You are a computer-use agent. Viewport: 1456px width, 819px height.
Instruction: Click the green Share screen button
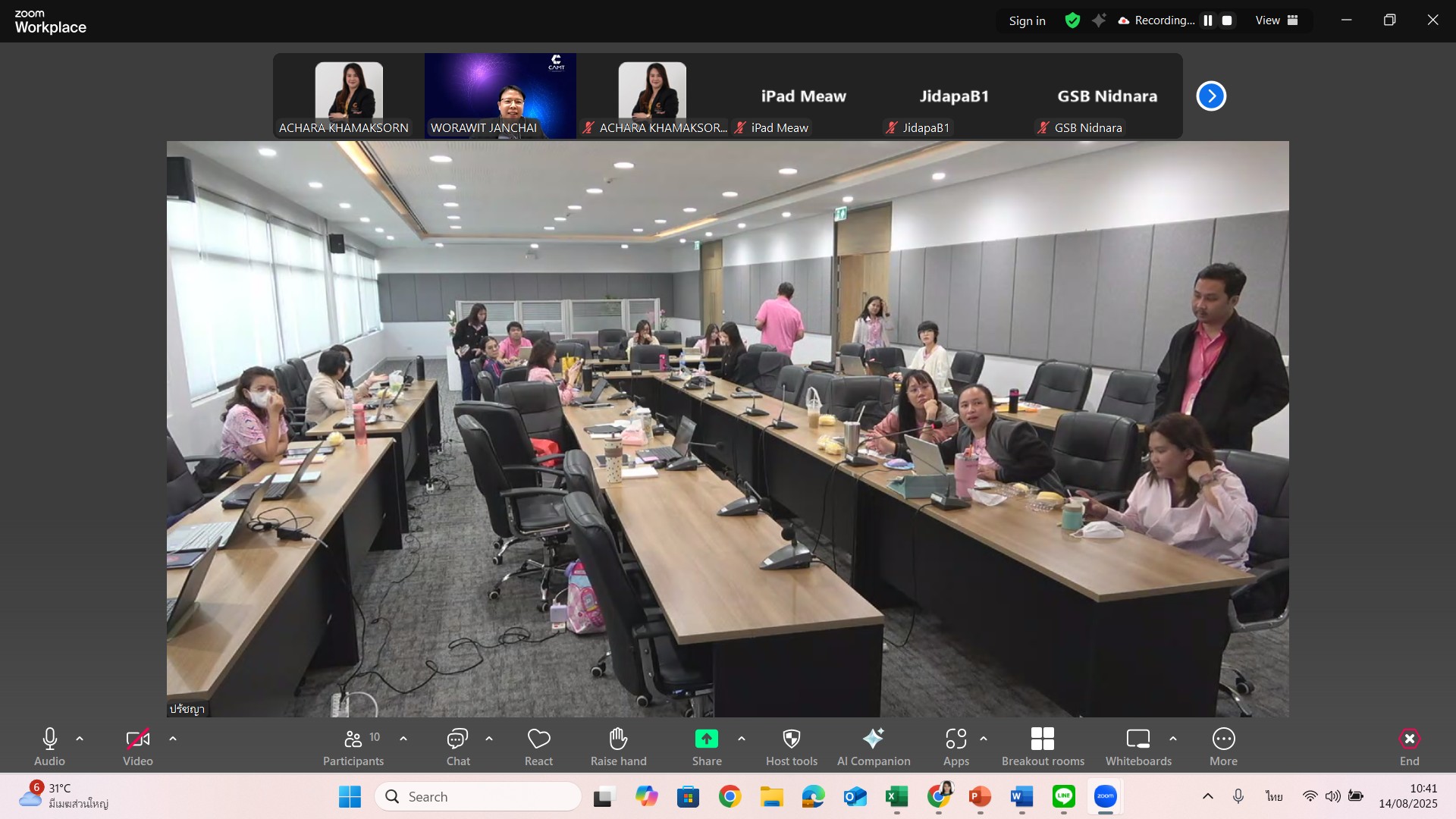pyautogui.click(x=706, y=739)
